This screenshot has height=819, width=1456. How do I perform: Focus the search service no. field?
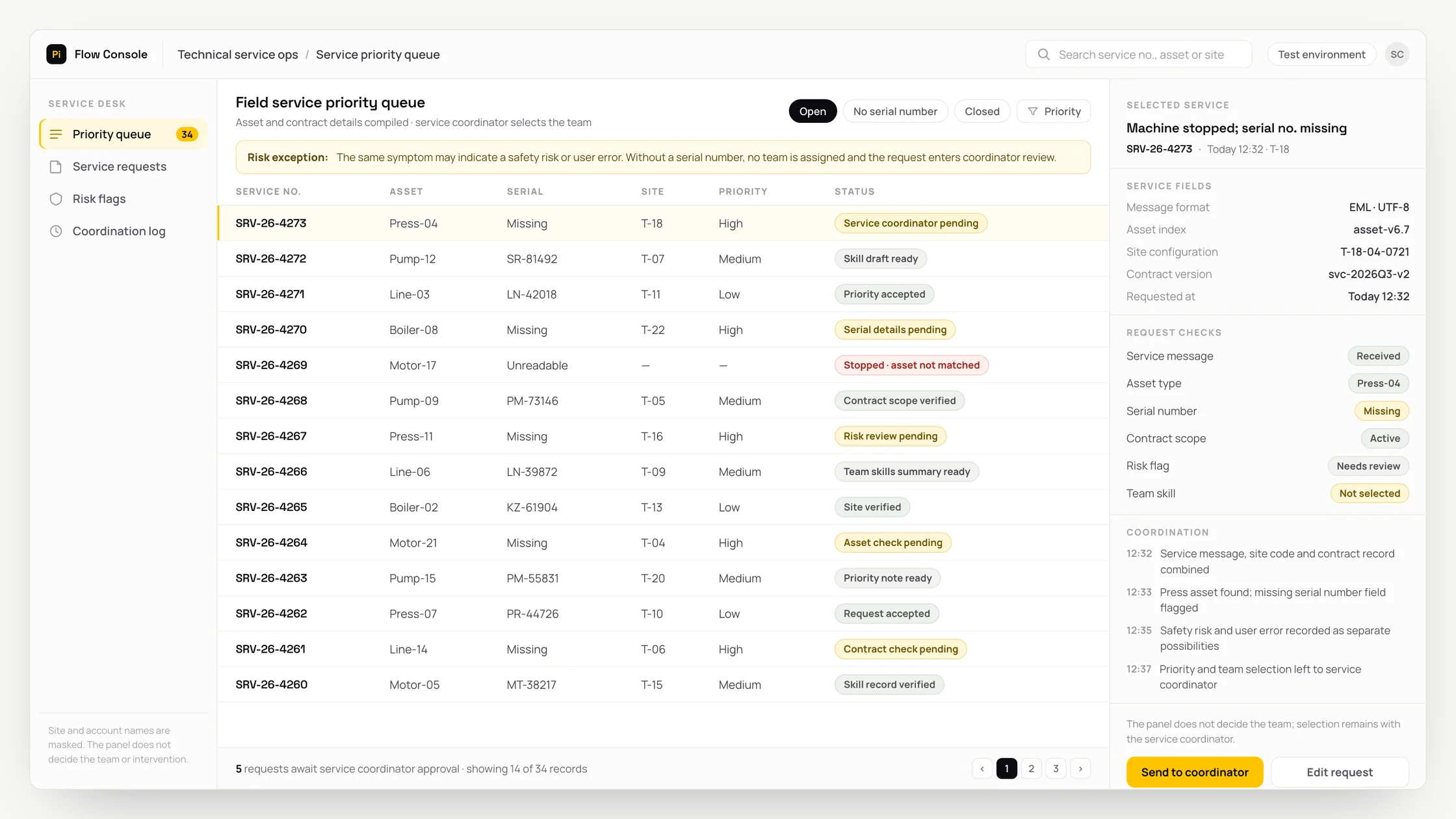click(x=1139, y=55)
